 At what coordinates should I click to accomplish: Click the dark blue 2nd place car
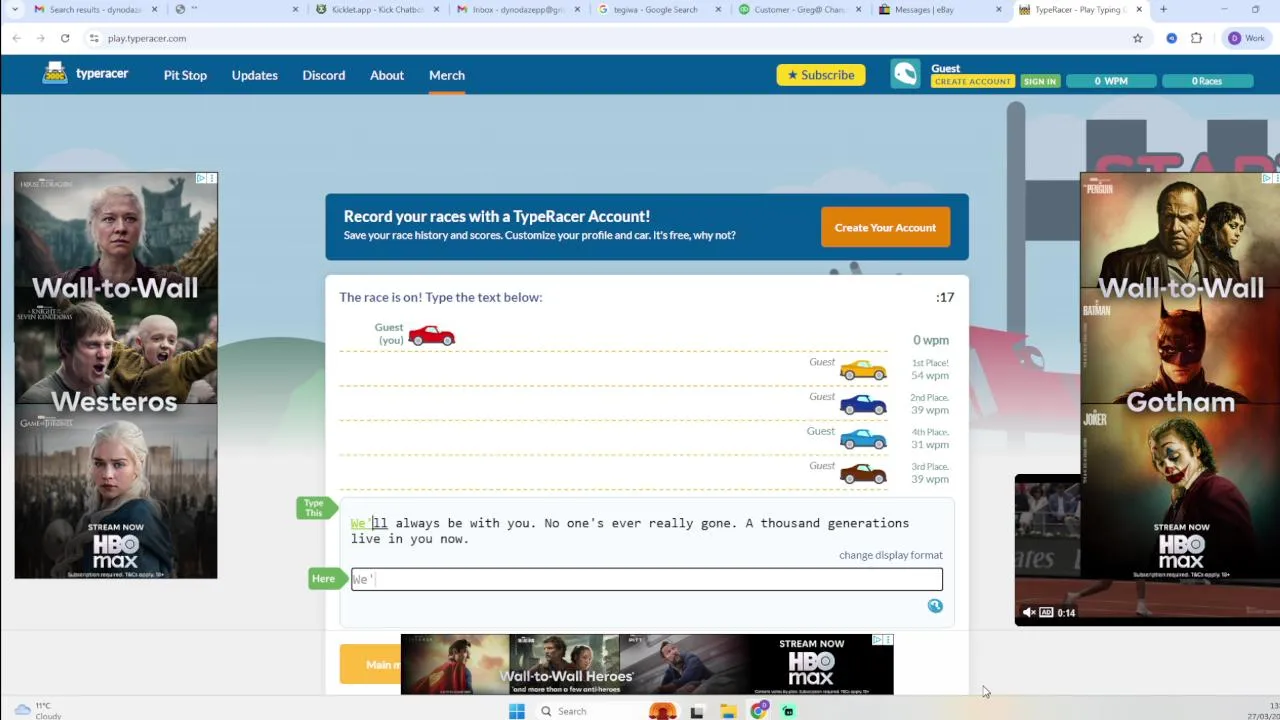863,405
